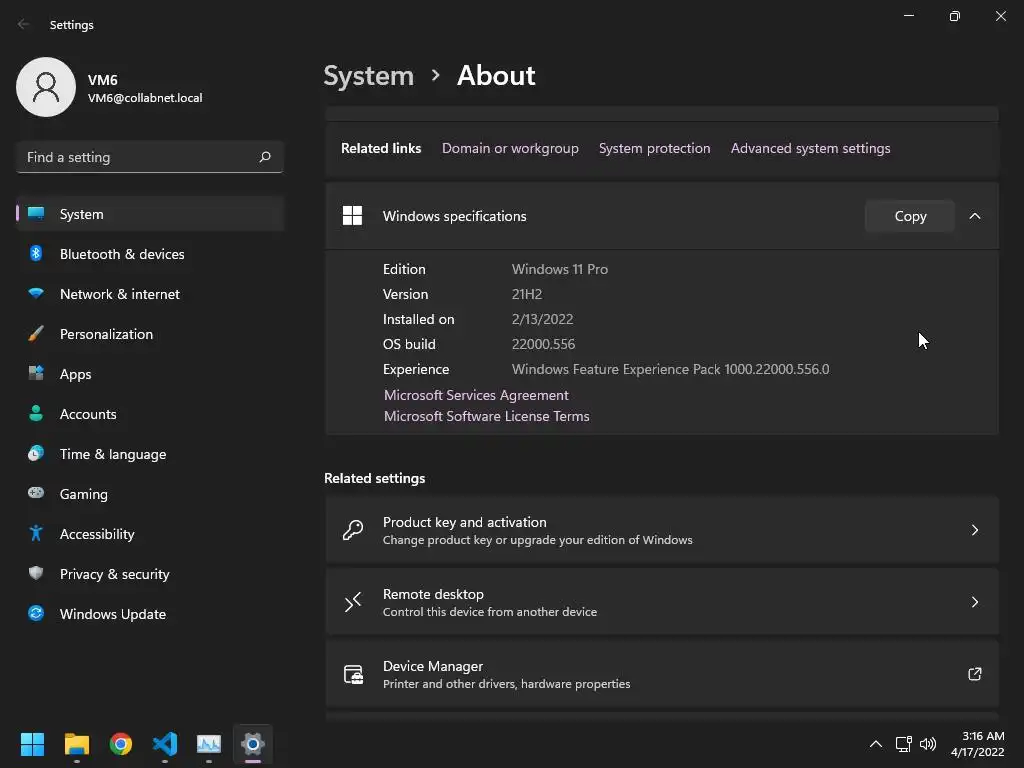
Task: Click the Bluetooth icon in sidebar
Action: (36, 253)
